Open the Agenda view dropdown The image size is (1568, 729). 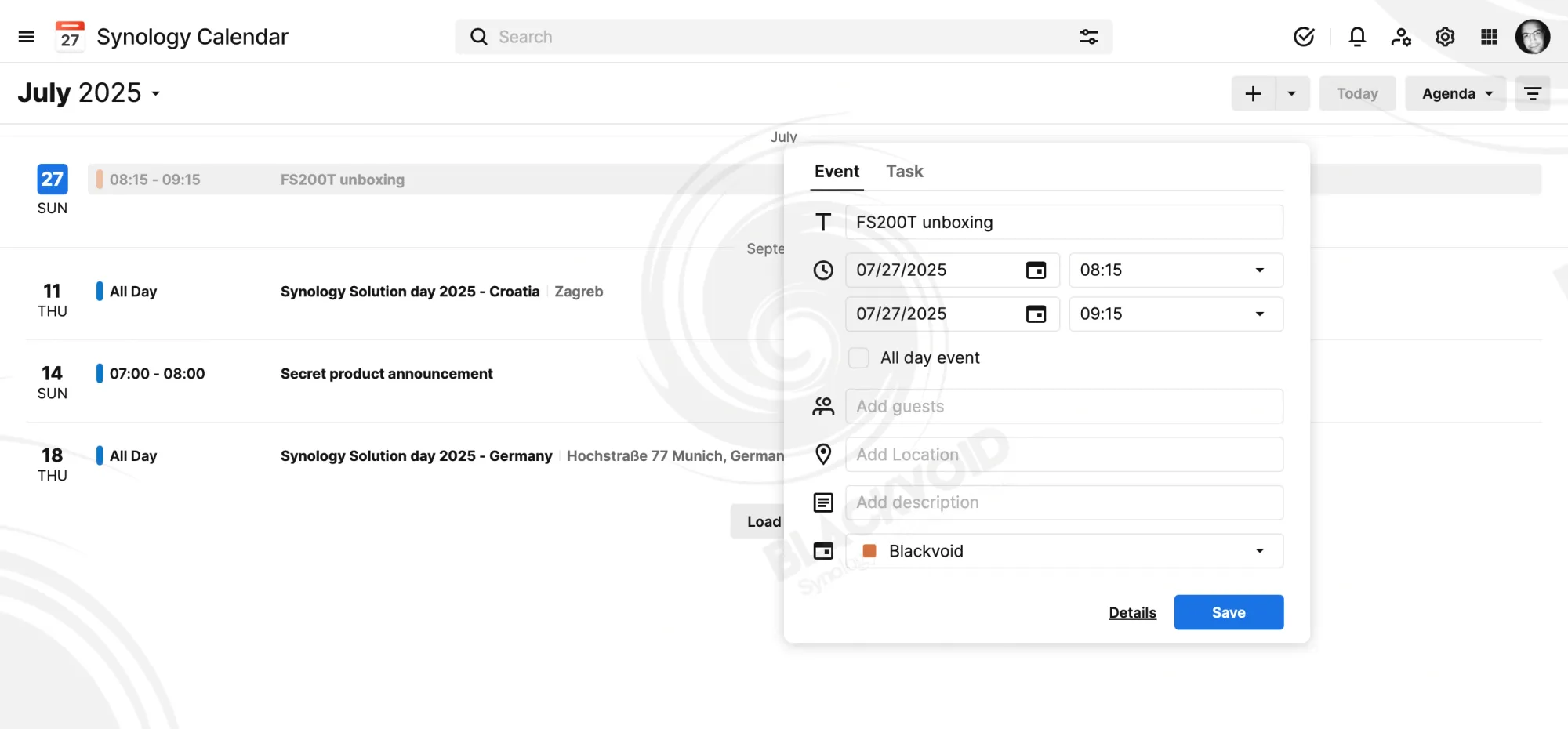click(1456, 93)
